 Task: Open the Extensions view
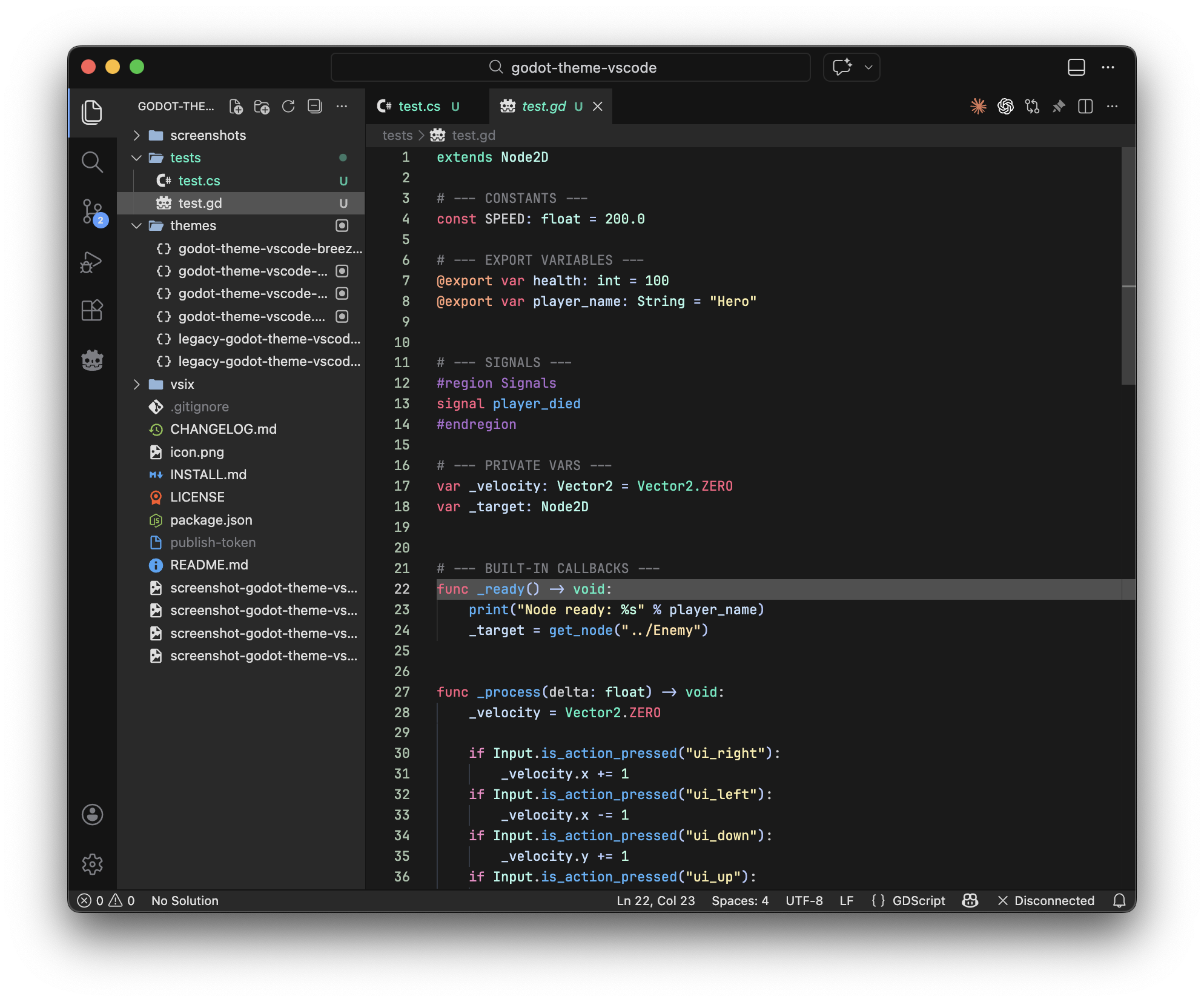click(x=92, y=310)
